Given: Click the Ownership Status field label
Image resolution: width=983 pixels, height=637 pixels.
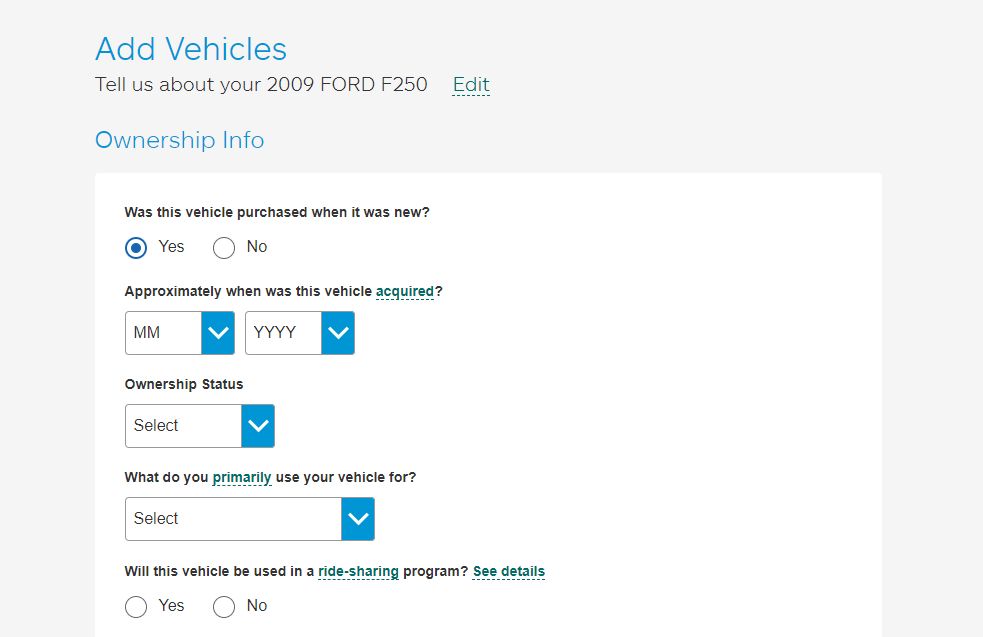Looking at the screenshot, I should [184, 384].
